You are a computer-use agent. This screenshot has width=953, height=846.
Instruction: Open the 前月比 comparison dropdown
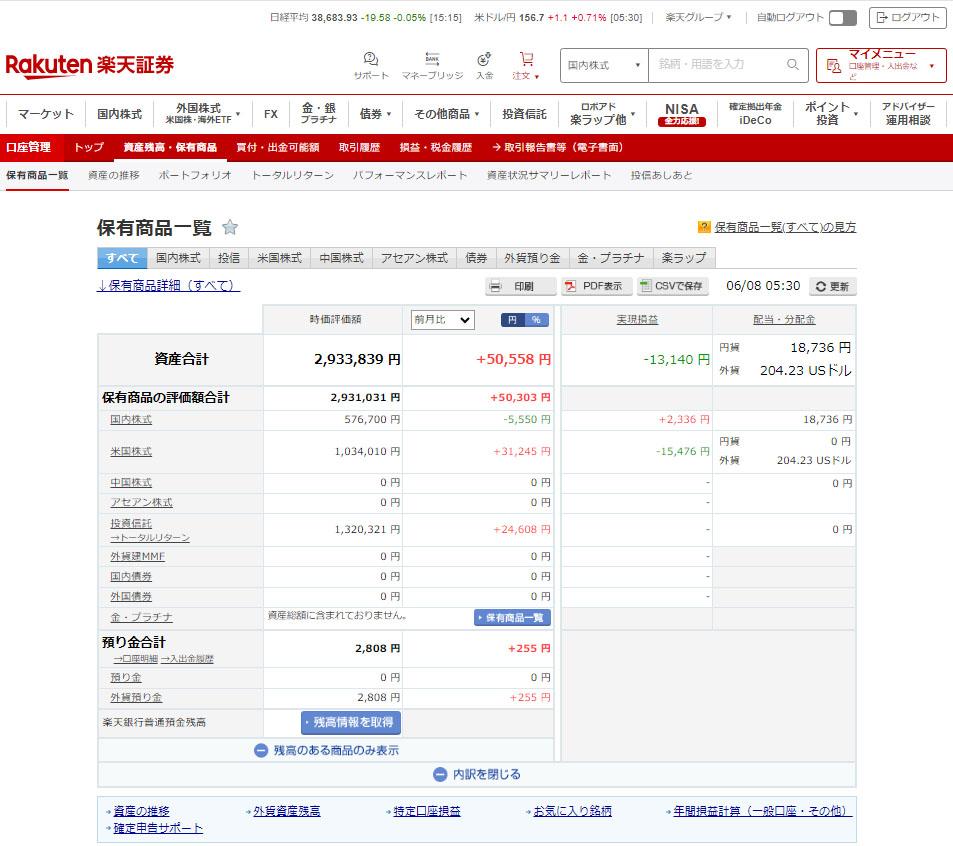coord(442,320)
